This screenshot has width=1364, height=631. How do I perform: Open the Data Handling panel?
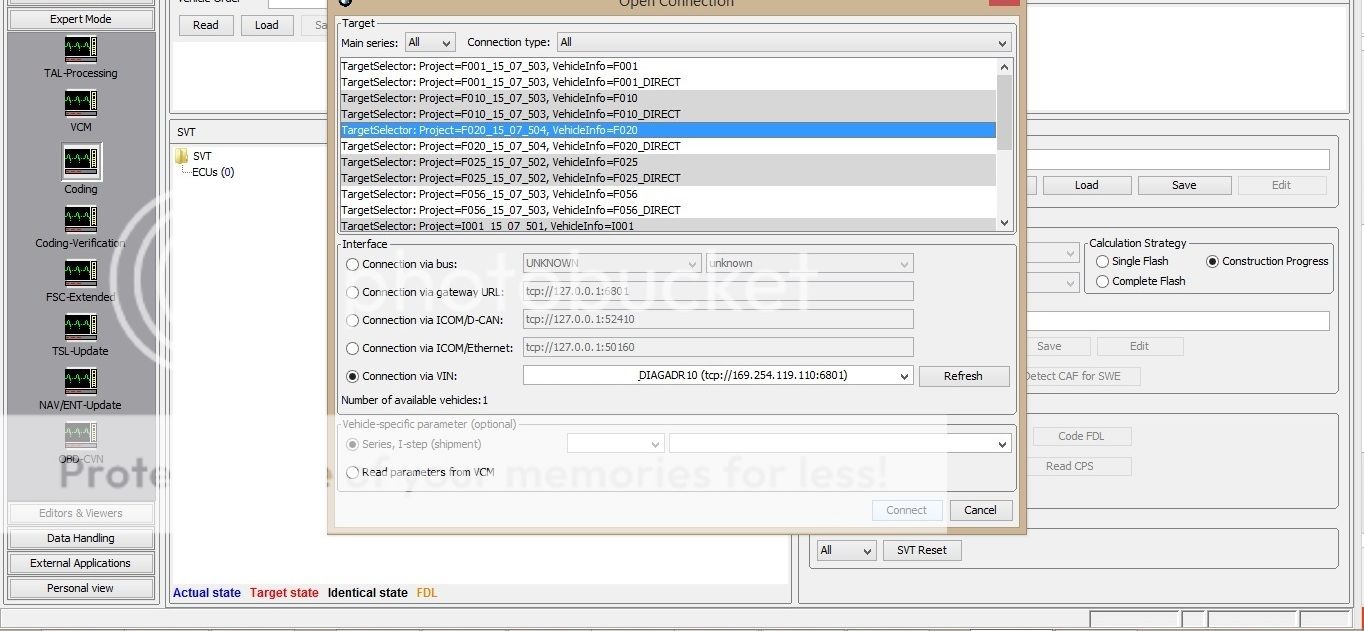tap(80, 538)
